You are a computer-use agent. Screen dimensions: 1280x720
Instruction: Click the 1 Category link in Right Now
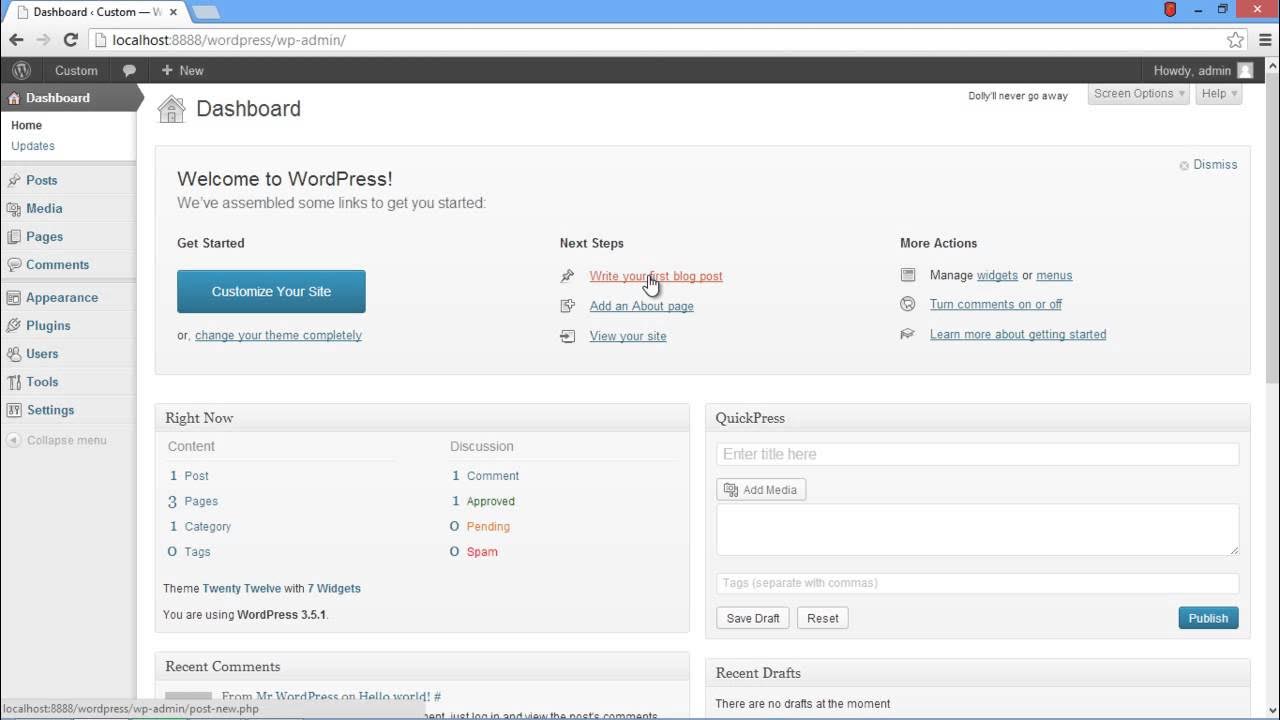tap(200, 527)
